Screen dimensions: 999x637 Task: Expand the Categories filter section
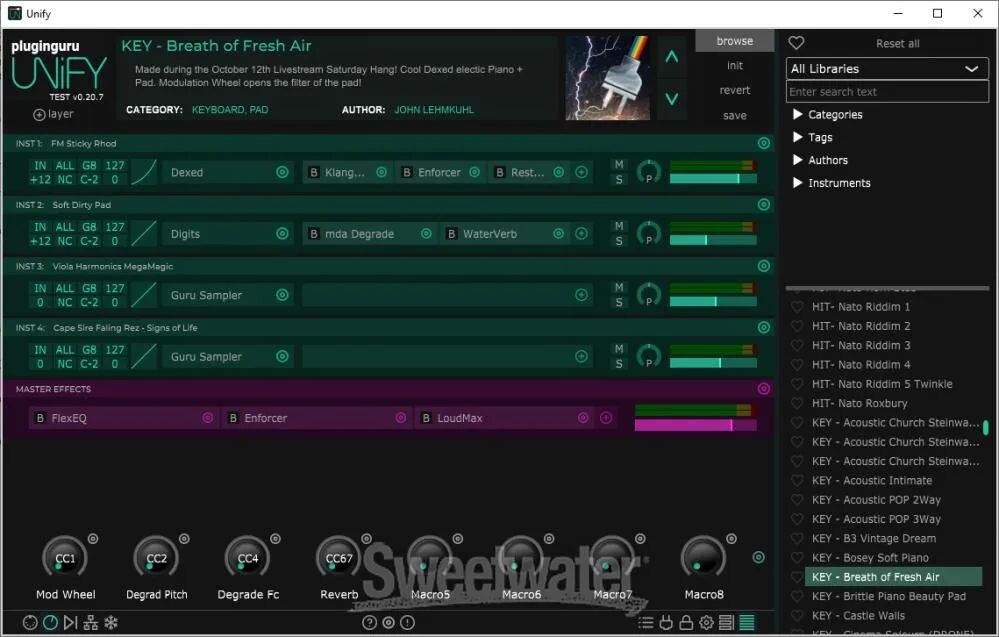(798, 115)
